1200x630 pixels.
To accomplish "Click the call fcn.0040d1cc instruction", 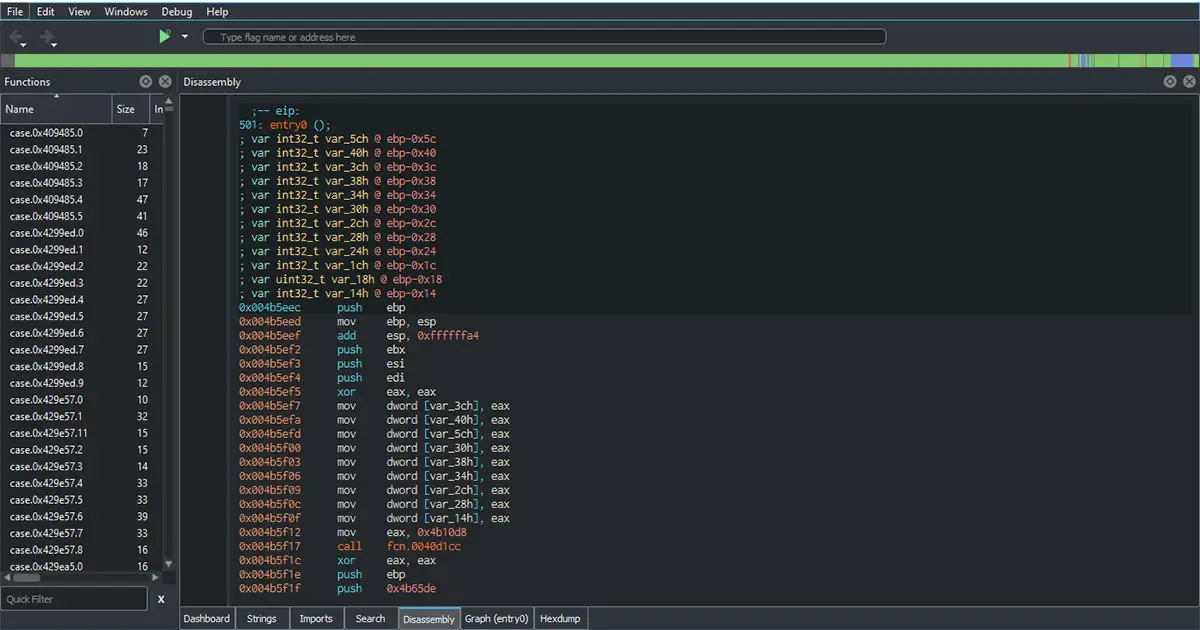I will [399, 546].
